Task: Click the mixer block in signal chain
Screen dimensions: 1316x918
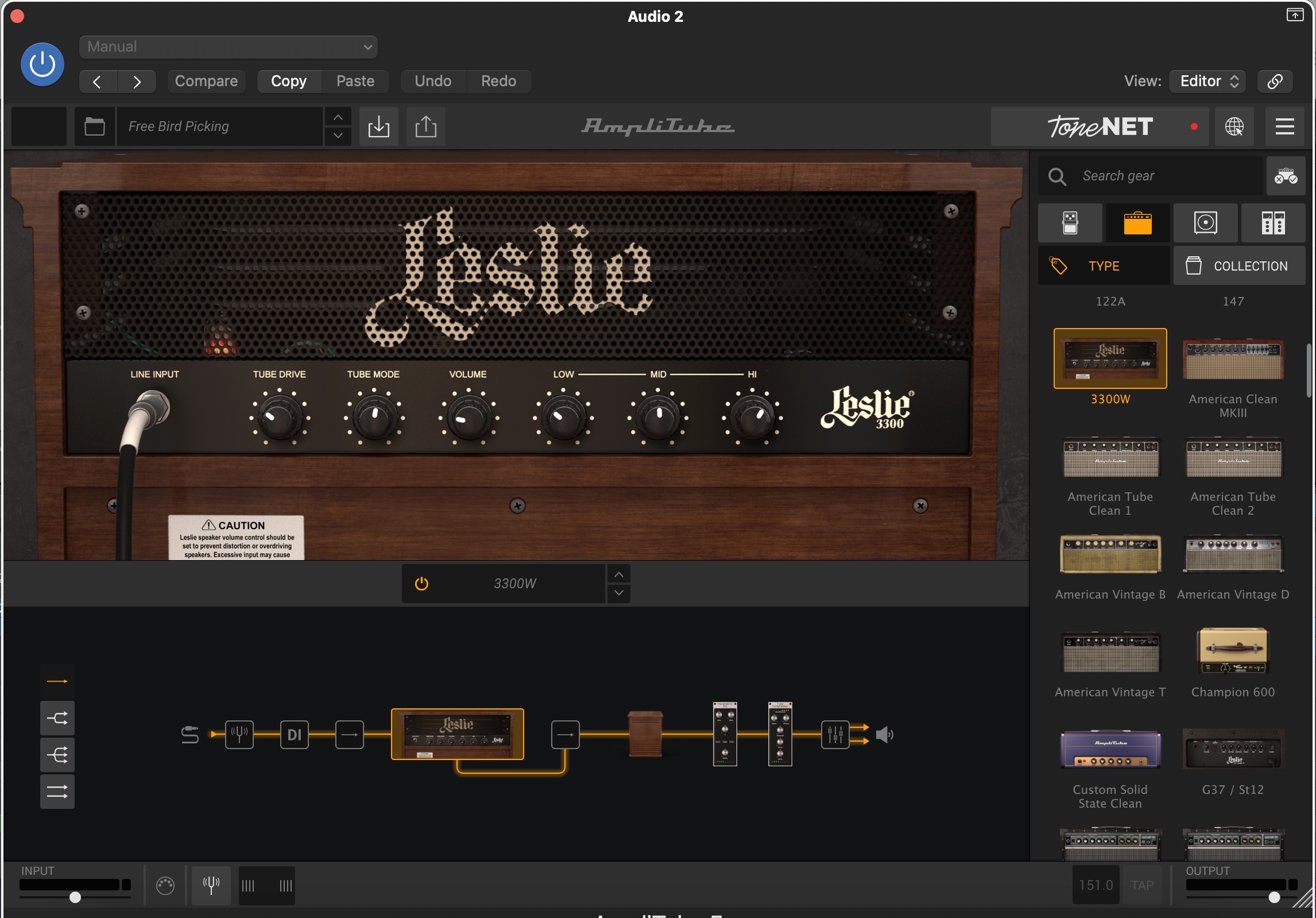Action: 835,734
